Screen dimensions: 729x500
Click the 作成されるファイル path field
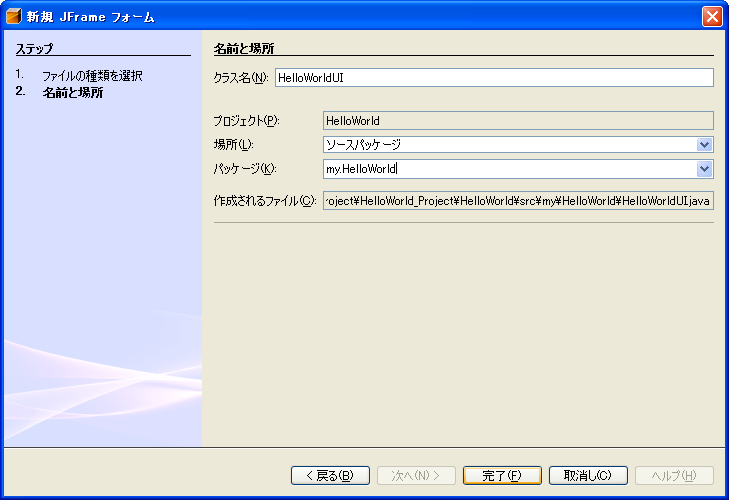tap(517, 201)
